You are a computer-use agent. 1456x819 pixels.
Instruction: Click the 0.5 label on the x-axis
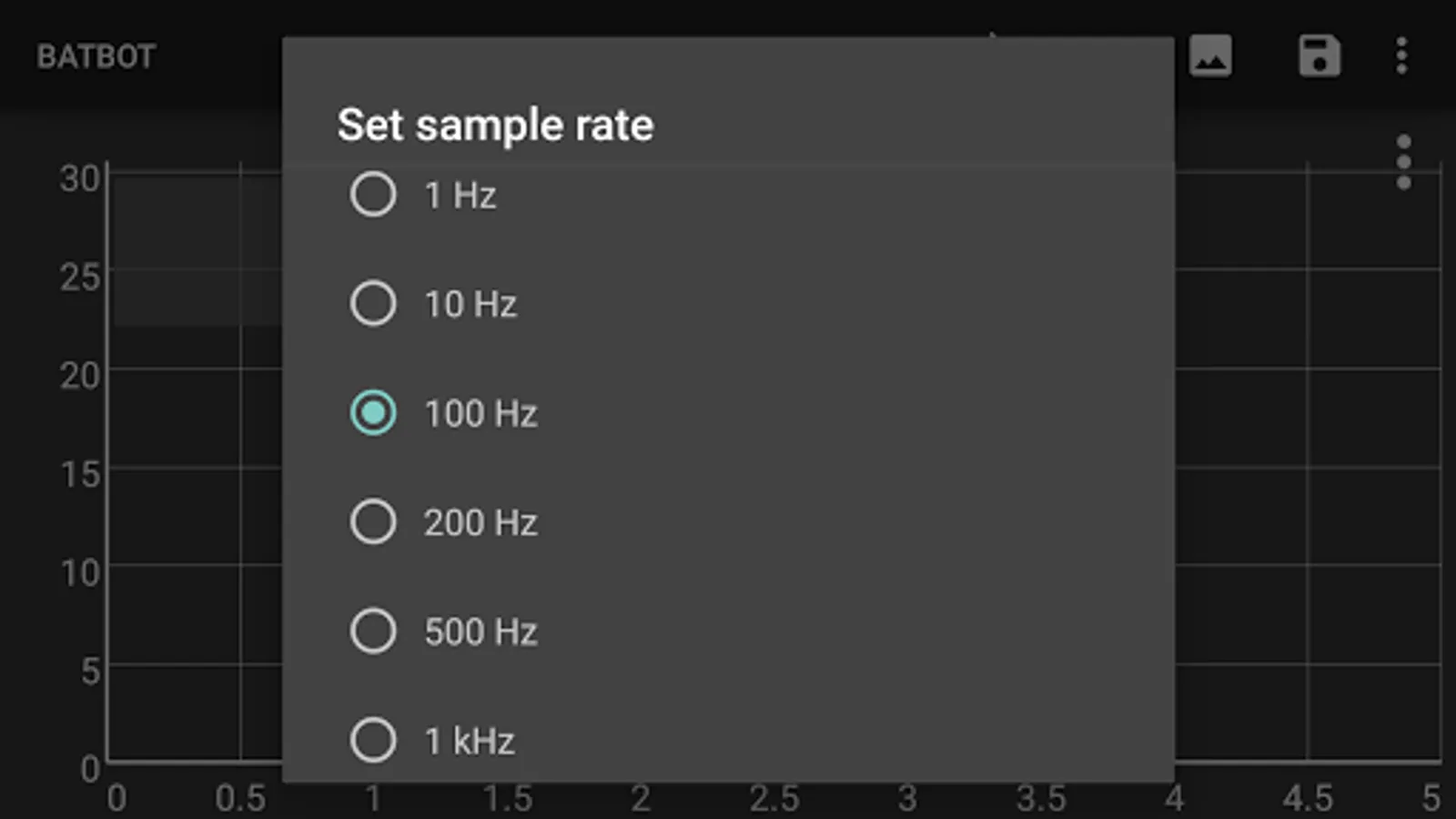[x=240, y=798]
